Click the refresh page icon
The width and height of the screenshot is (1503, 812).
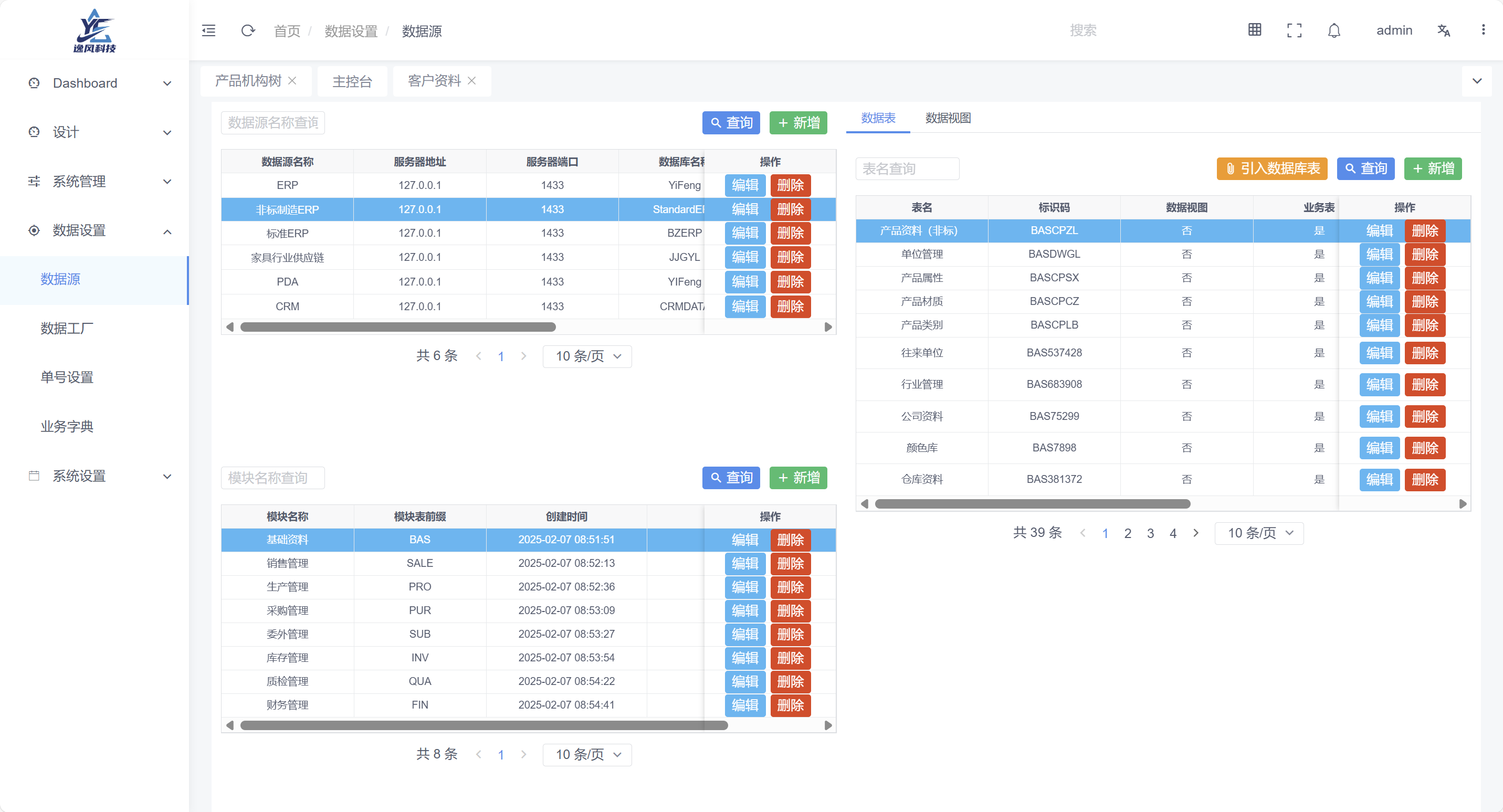coord(248,30)
